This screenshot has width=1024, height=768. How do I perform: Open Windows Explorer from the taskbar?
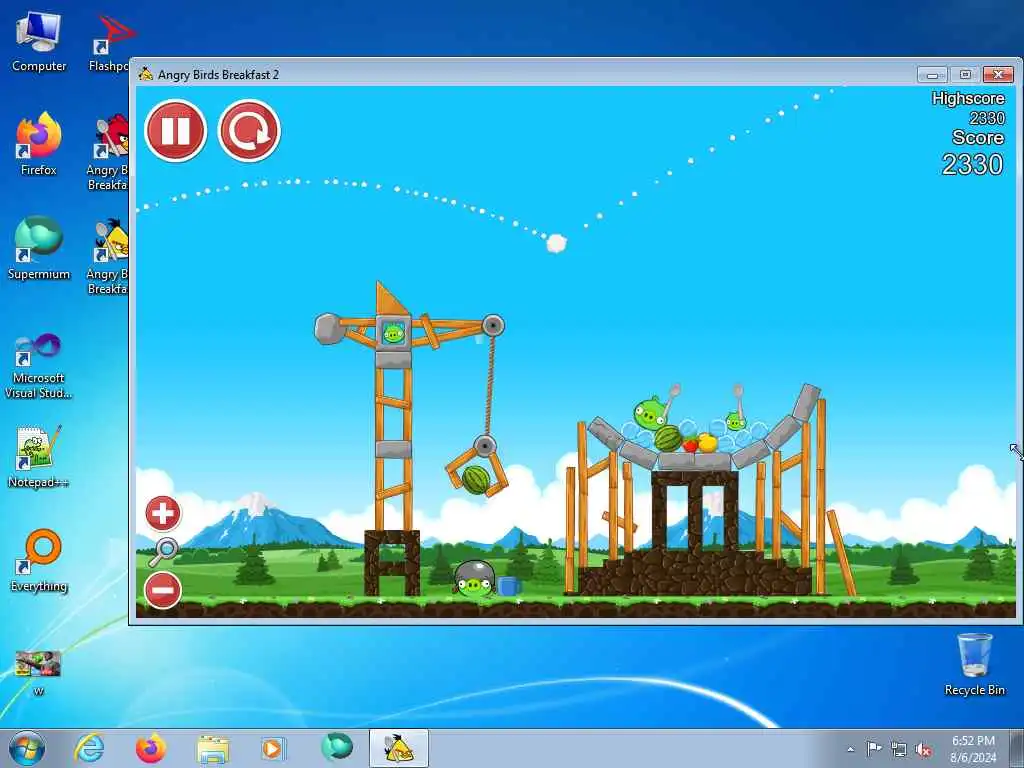coord(213,748)
